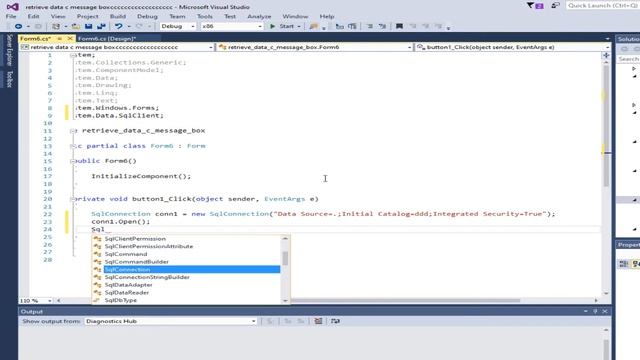Viewport: 640px width, 360px height.
Task: Choose SqlCommand from IntelliSense list
Action: pos(126,254)
